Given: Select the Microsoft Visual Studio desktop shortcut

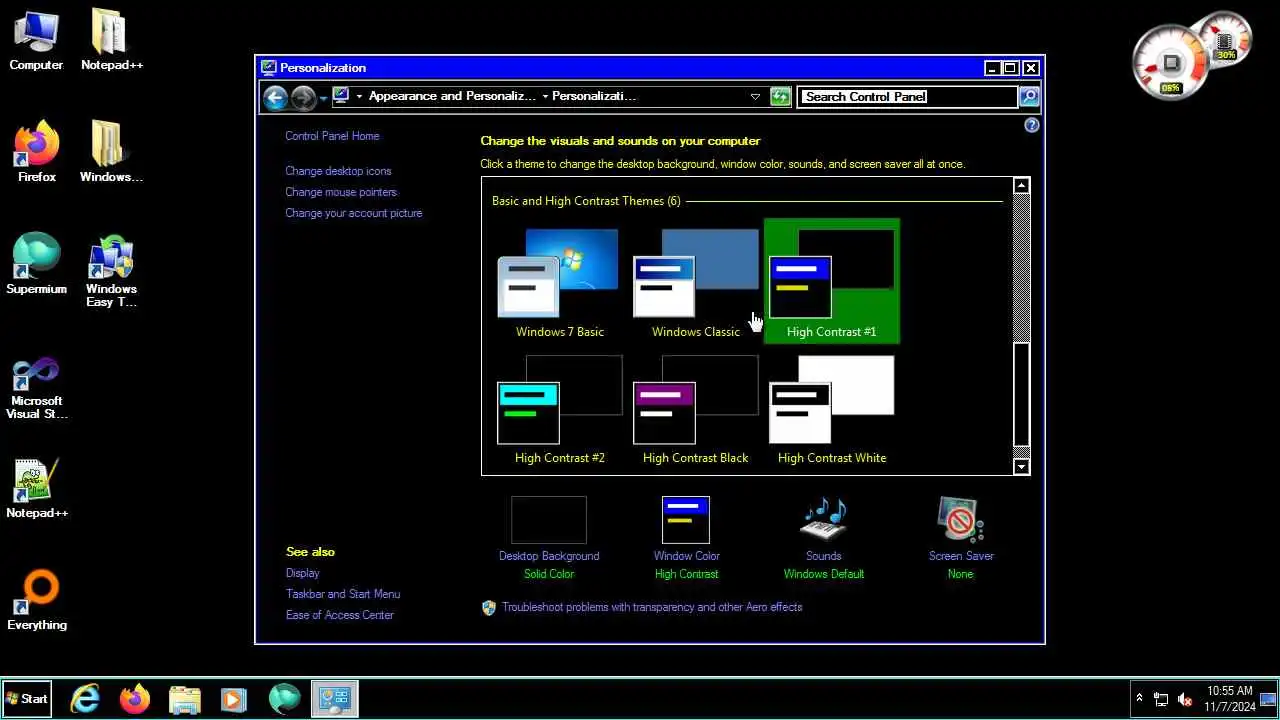Looking at the screenshot, I should point(37,387).
